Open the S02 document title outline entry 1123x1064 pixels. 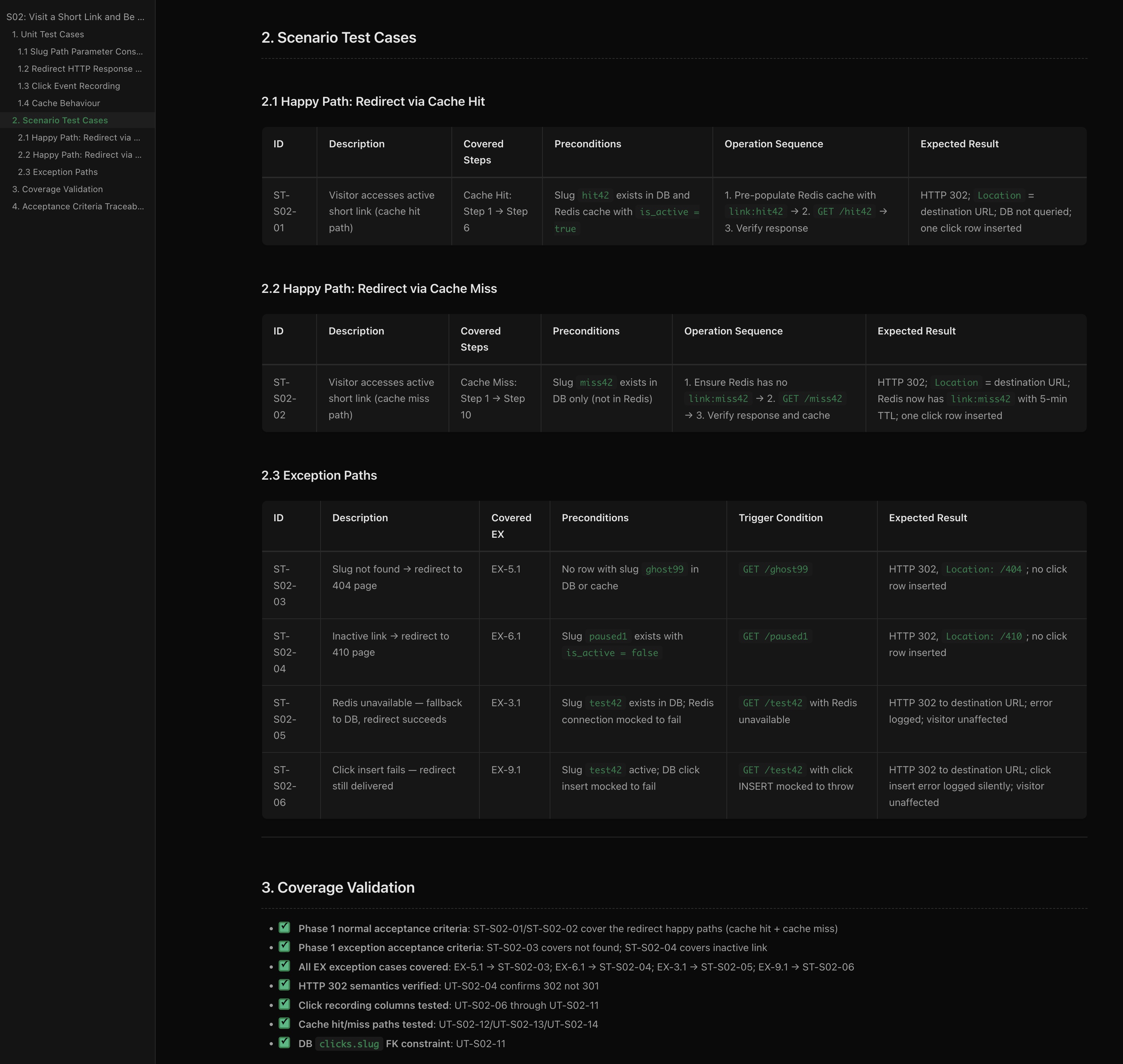(75, 17)
